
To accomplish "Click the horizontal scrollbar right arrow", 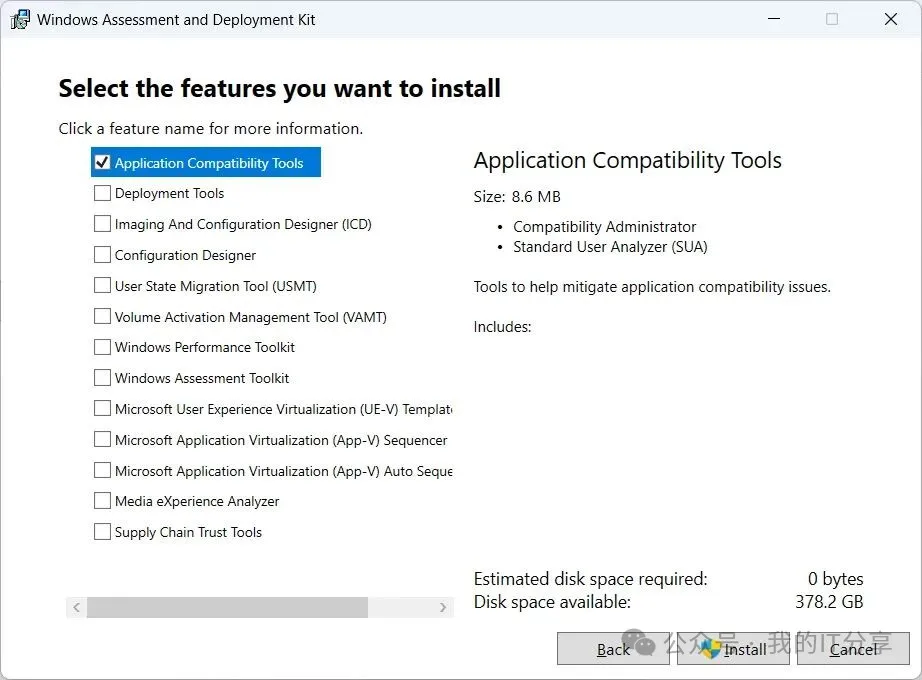I will 443,607.
